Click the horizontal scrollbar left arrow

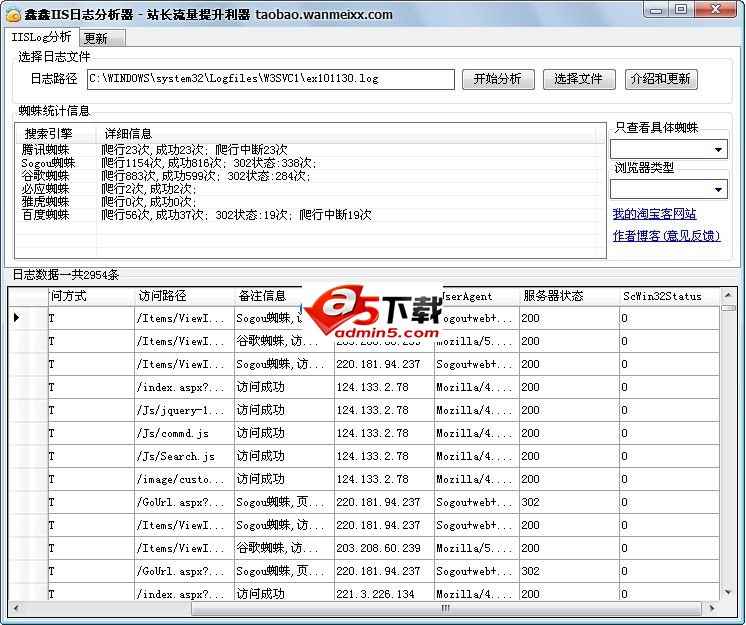(x=16, y=608)
